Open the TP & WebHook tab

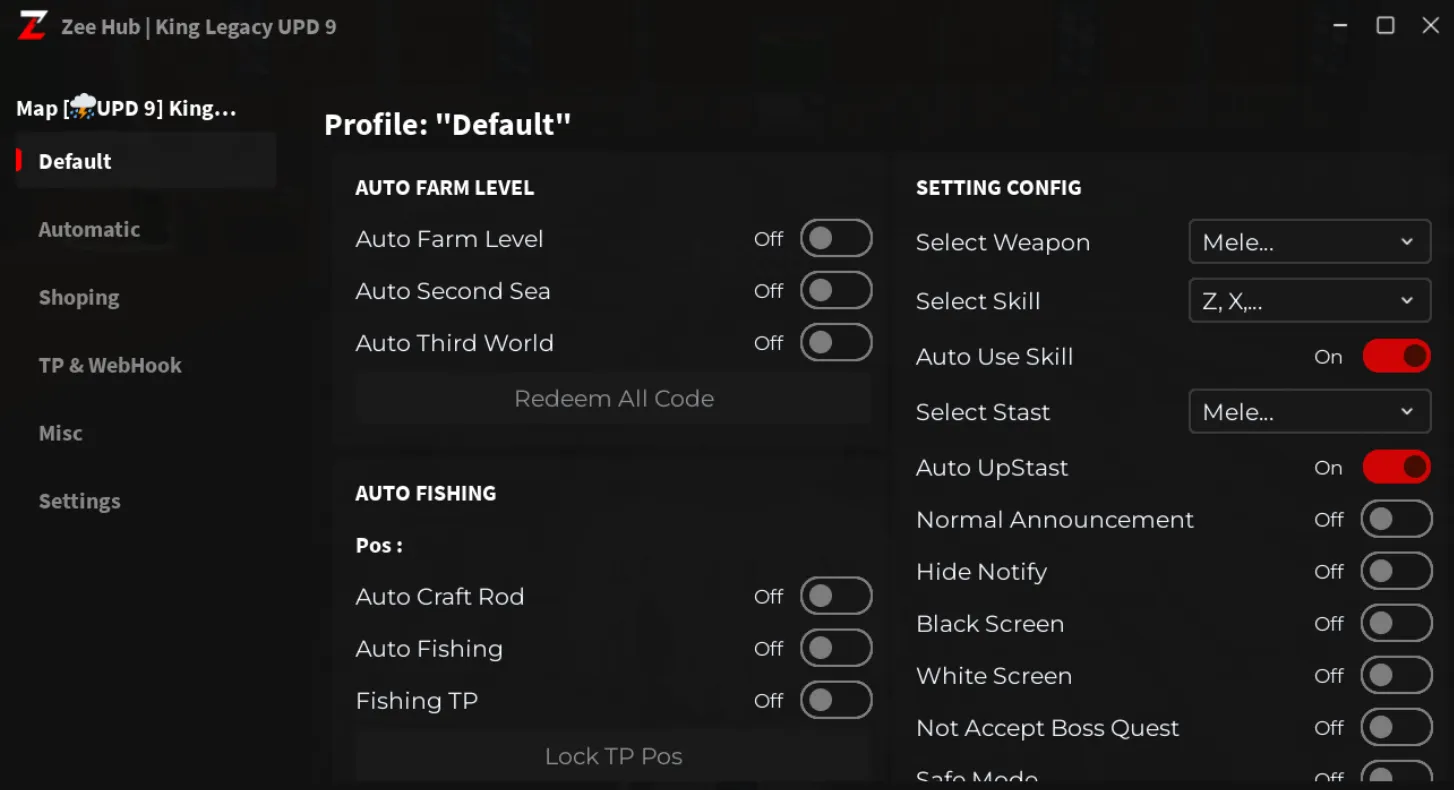pyautogui.click(x=110, y=365)
